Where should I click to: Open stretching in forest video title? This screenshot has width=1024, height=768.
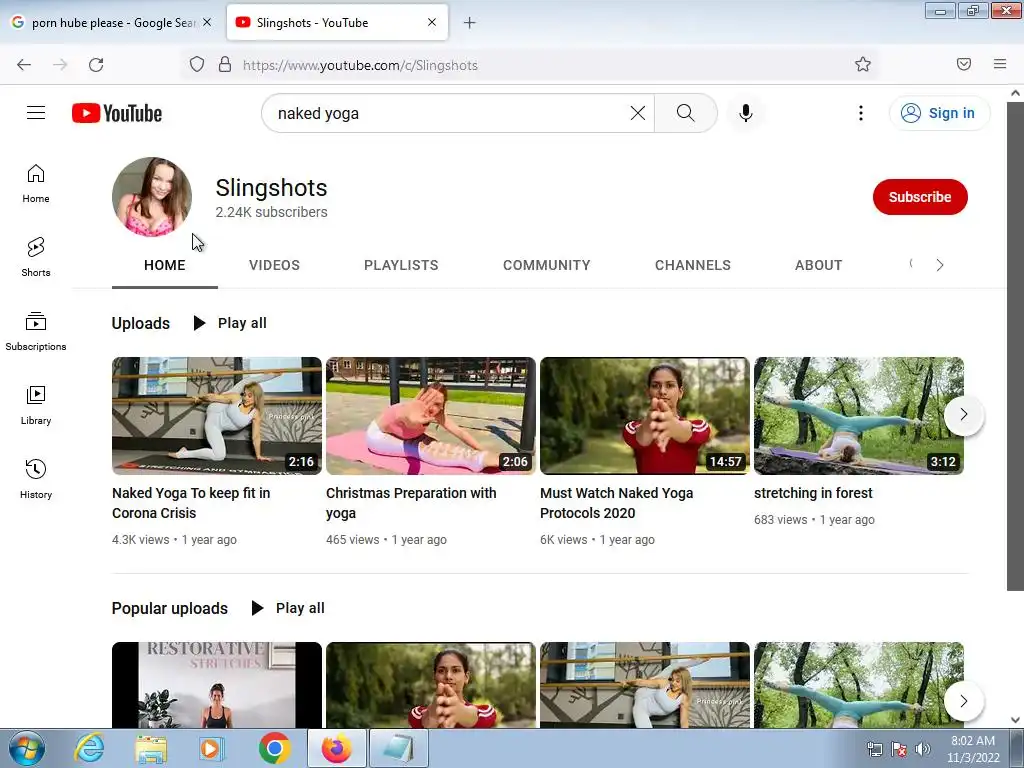[813, 493]
